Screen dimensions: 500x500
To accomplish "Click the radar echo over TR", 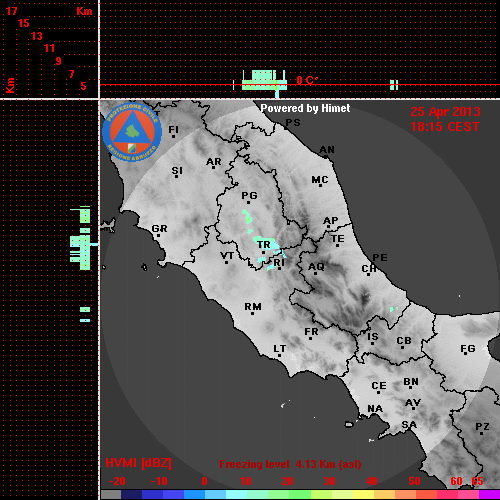I will pos(266,243).
